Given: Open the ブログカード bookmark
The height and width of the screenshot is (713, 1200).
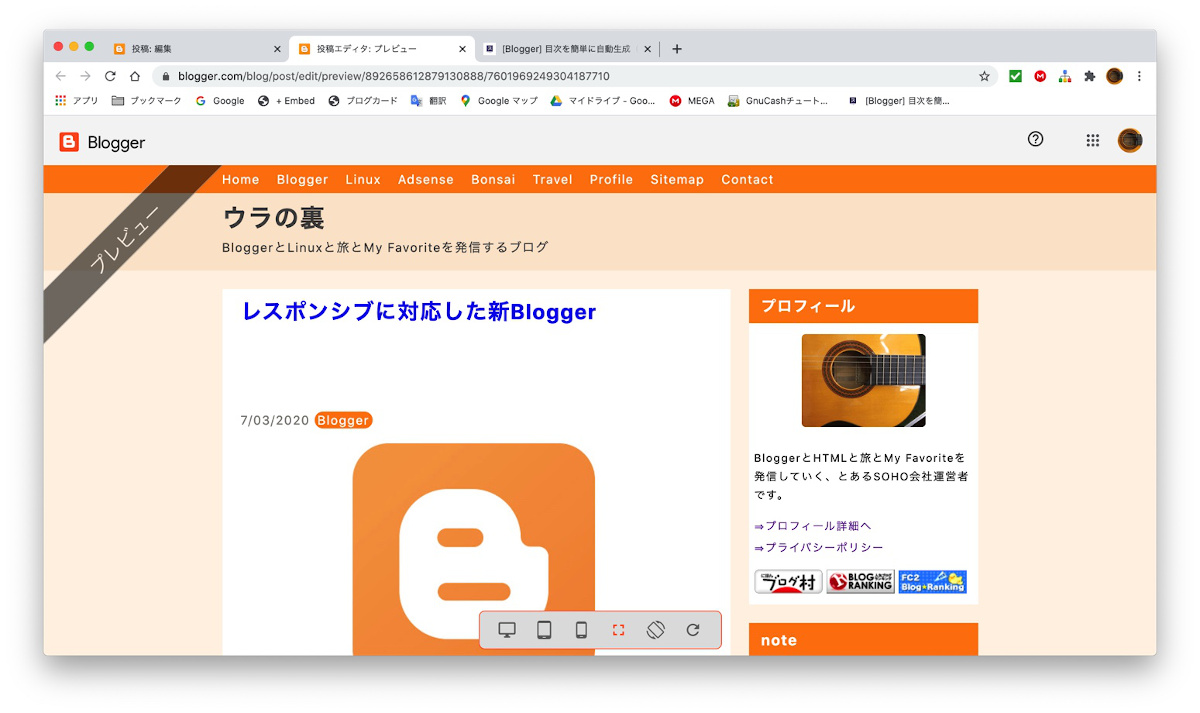Looking at the screenshot, I should pos(363,101).
